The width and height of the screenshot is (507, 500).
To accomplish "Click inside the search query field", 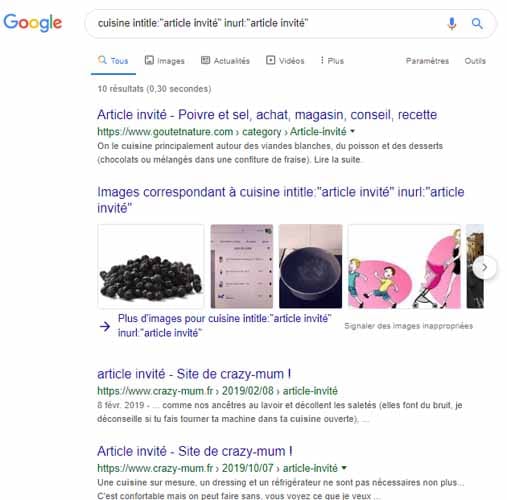I will (x=267, y=23).
